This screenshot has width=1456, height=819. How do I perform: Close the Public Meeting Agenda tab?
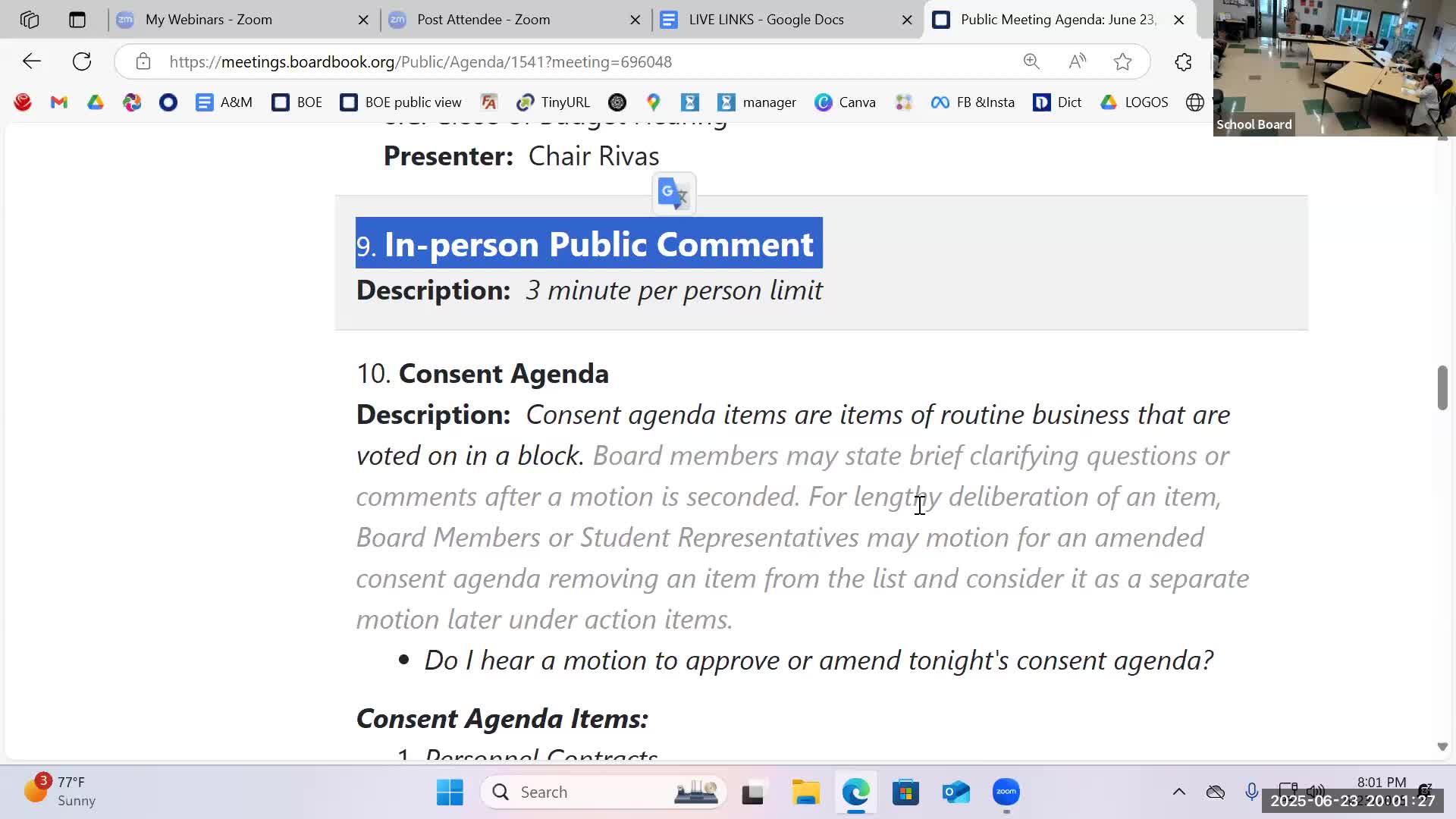point(1179,20)
